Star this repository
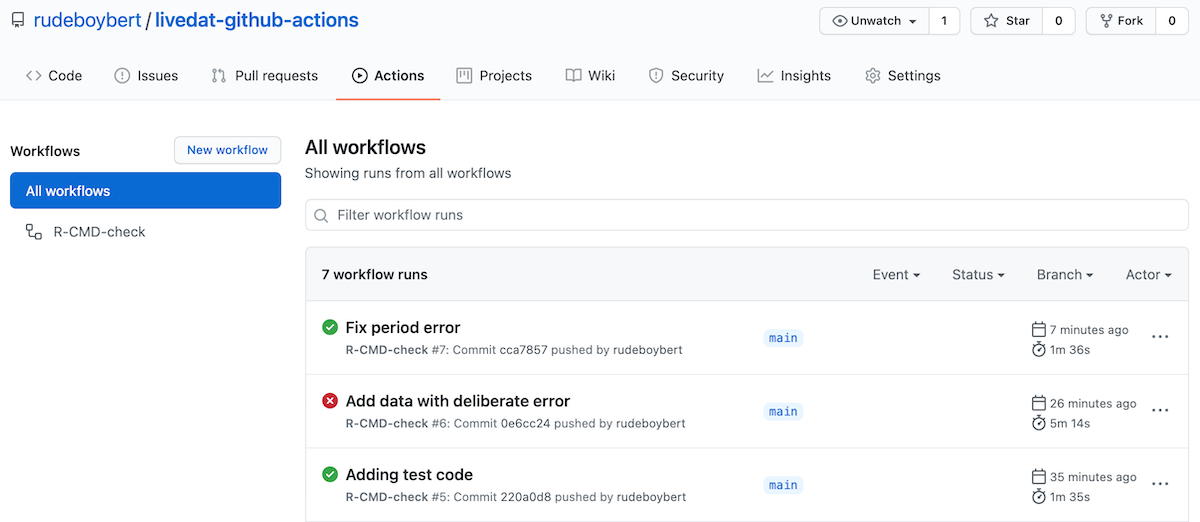The height and width of the screenshot is (522, 1200). click(1007, 21)
